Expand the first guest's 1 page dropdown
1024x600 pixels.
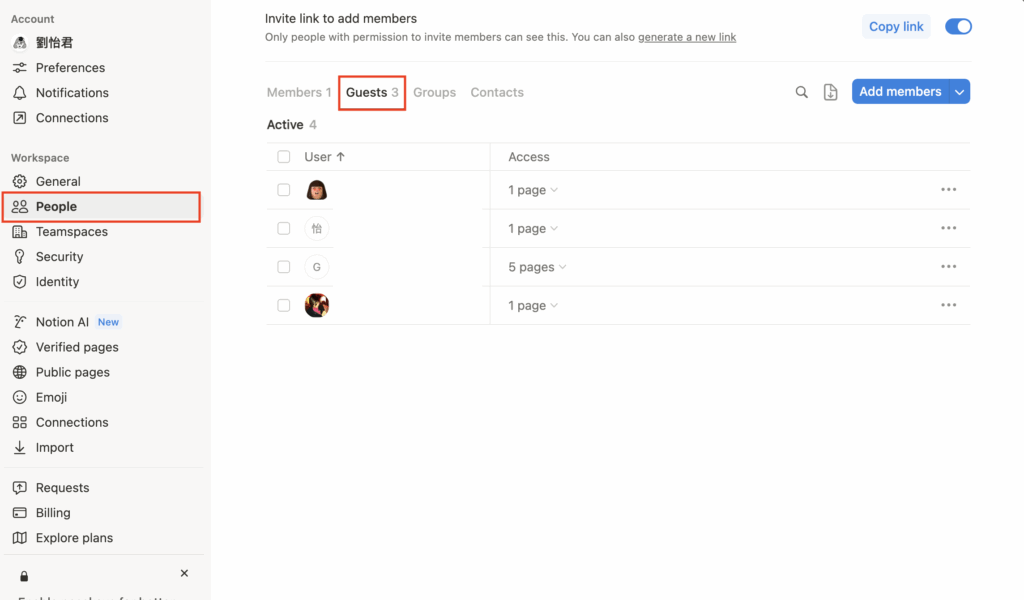(532, 190)
